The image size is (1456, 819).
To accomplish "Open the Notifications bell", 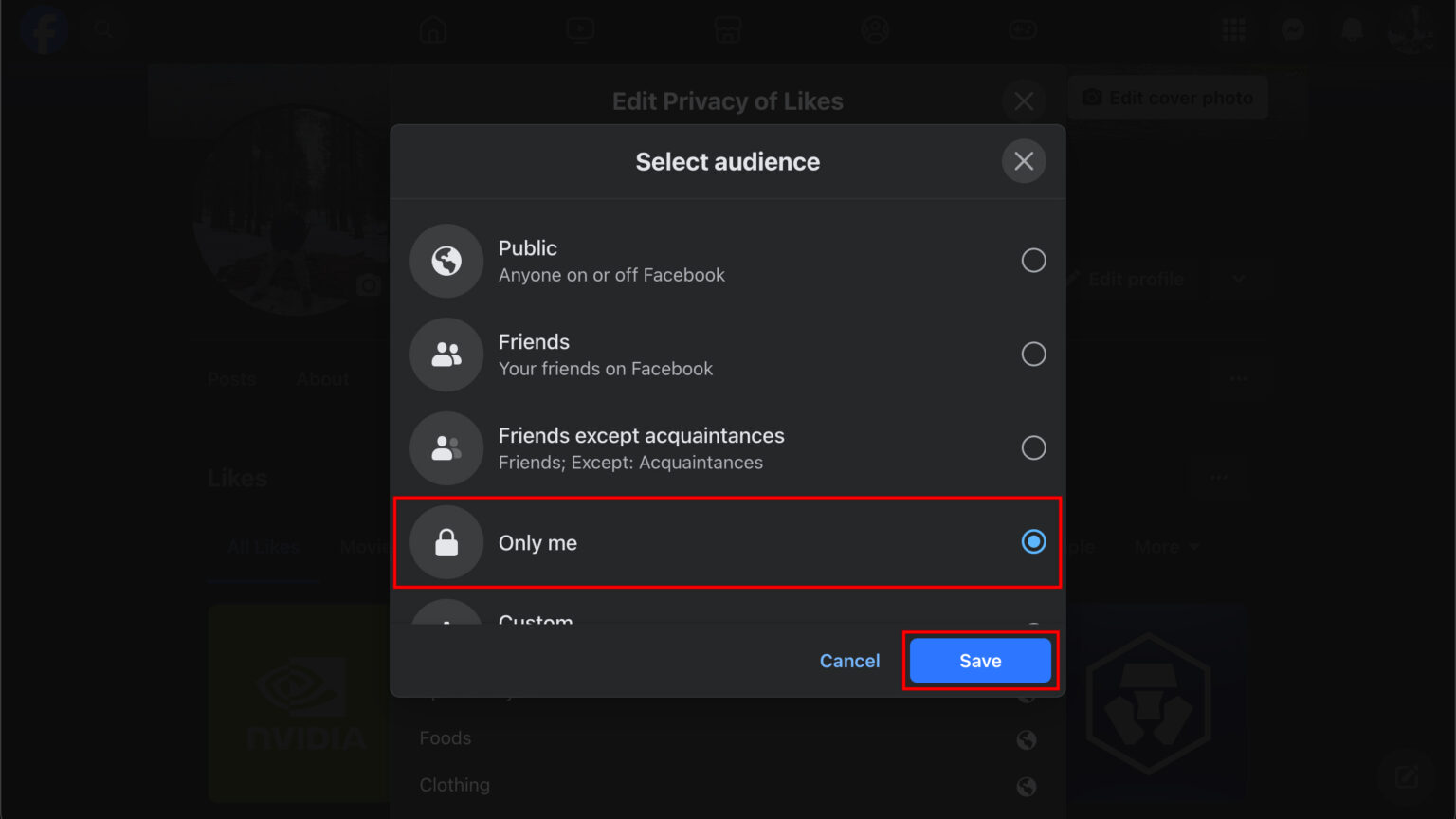I will pyautogui.click(x=1351, y=29).
